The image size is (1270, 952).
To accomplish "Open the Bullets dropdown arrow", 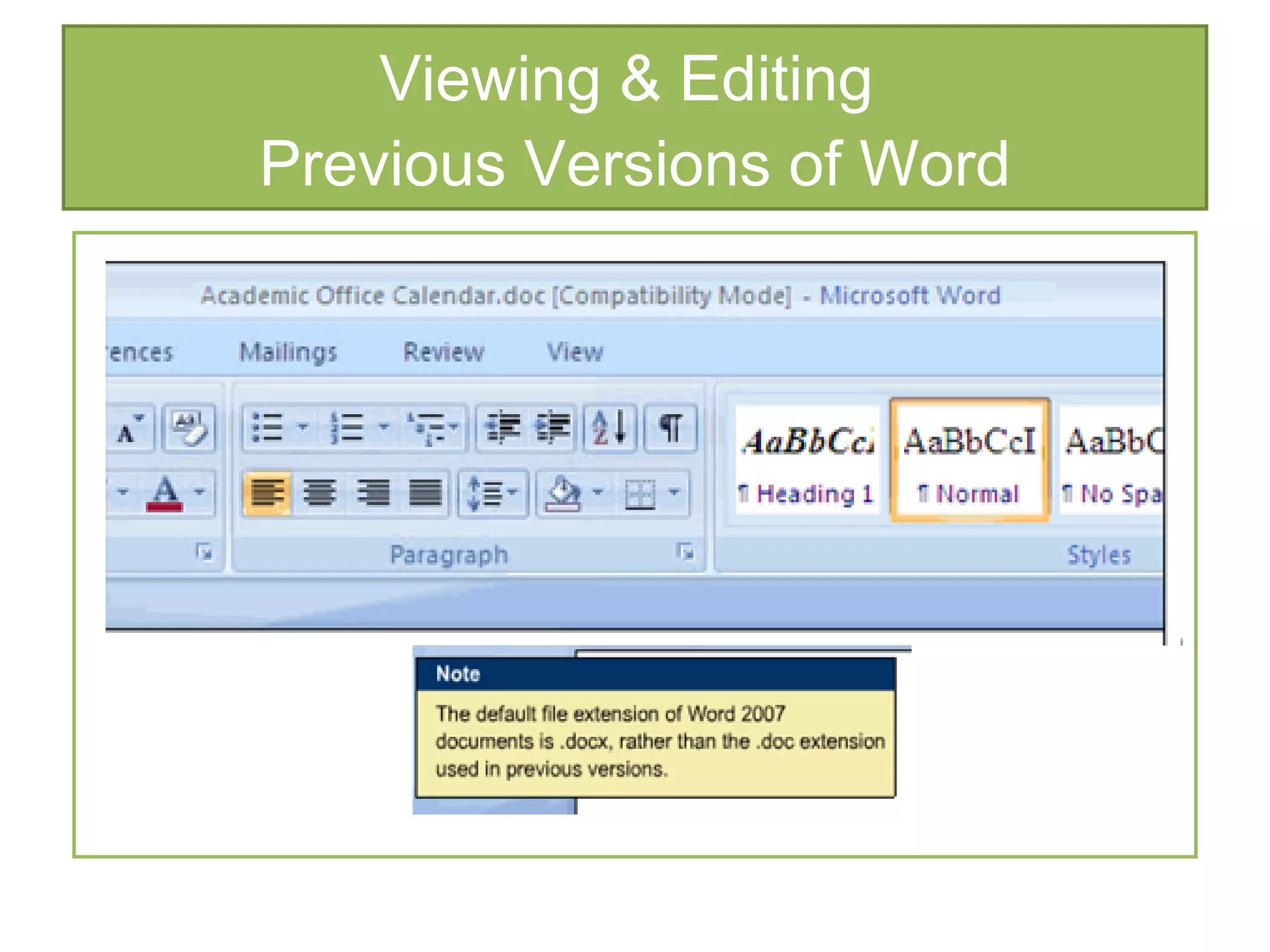I will pos(303,426).
